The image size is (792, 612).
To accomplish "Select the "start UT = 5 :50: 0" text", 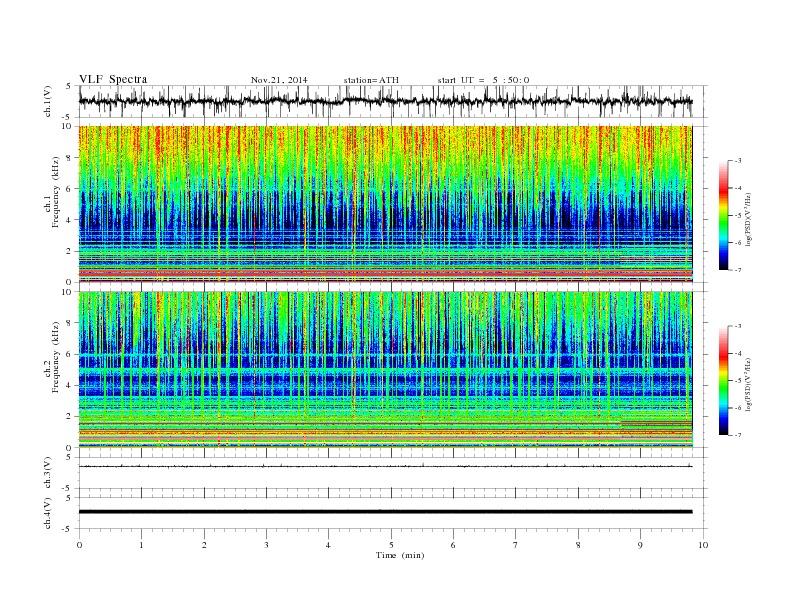I will (x=483, y=80).
